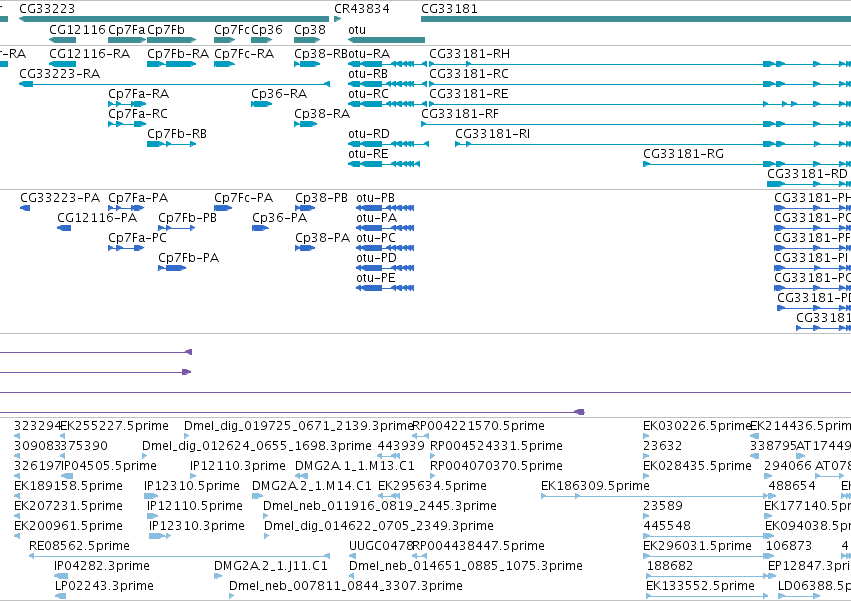
Task: Select transcript CG33181-RF
Action: tap(636, 124)
